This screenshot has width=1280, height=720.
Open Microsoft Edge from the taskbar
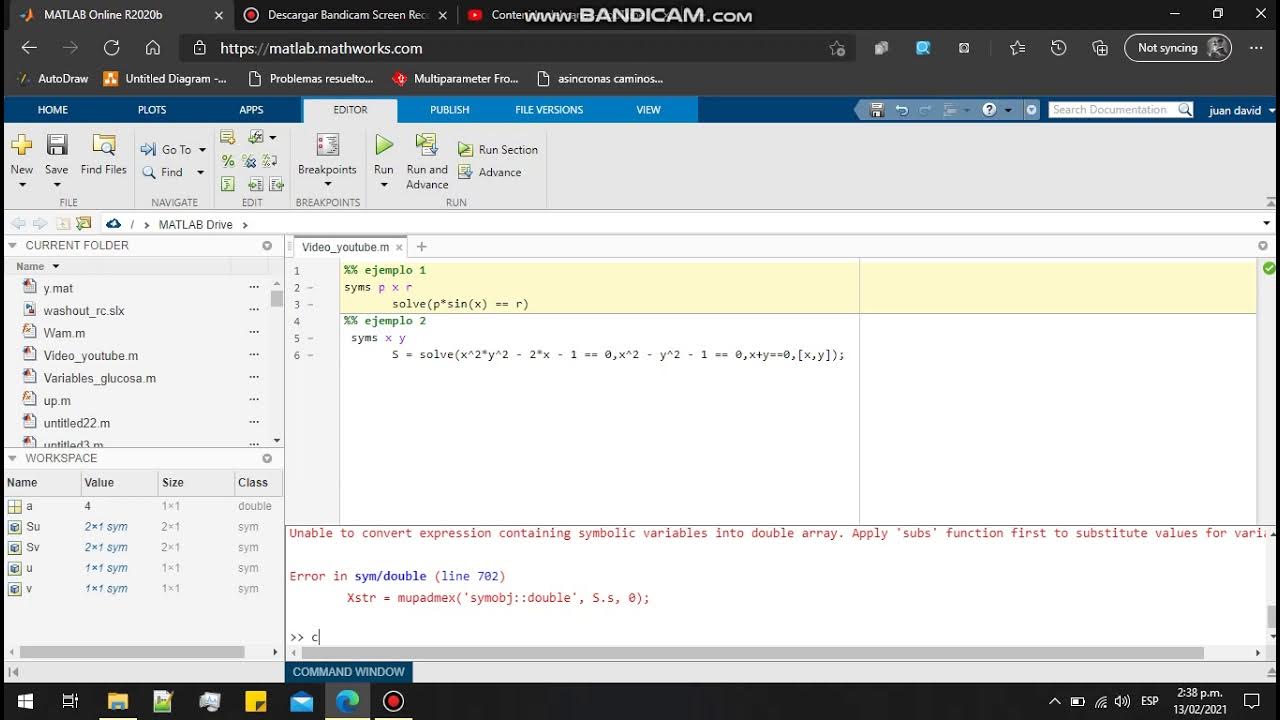(347, 701)
